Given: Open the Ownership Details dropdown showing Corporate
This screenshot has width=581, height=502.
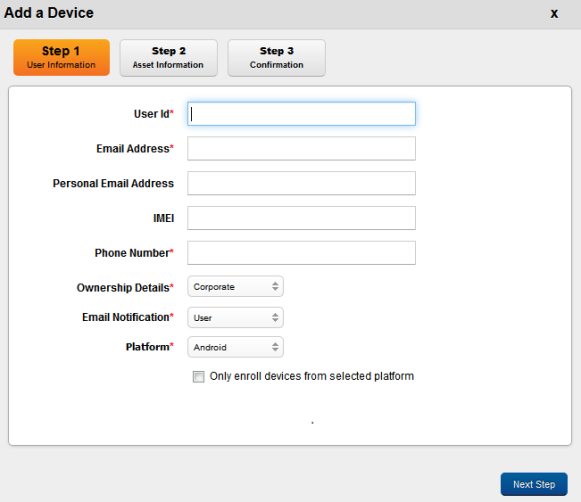Looking at the screenshot, I should pyautogui.click(x=236, y=286).
